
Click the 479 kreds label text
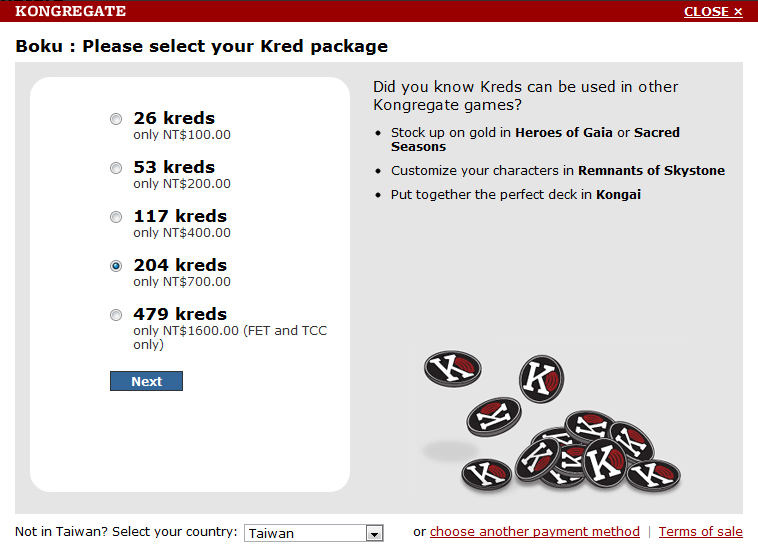(180, 314)
